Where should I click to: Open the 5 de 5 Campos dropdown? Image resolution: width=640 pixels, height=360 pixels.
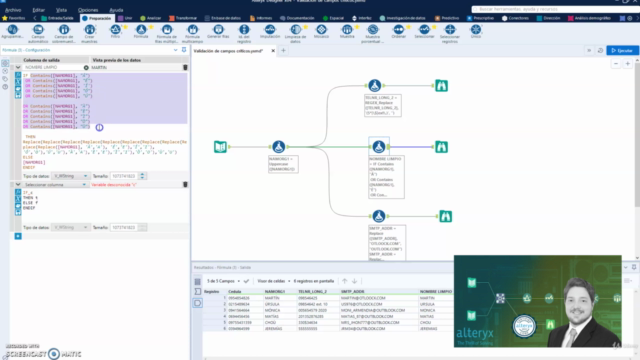[x=223, y=281]
